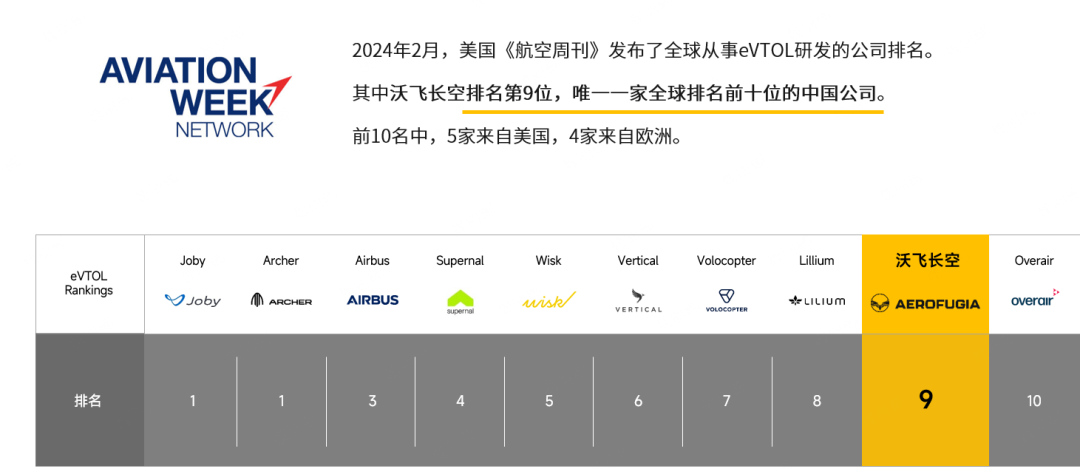Click rank '3' under Airbus
The height and width of the screenshot is (469, 1080).
(373, 401)
